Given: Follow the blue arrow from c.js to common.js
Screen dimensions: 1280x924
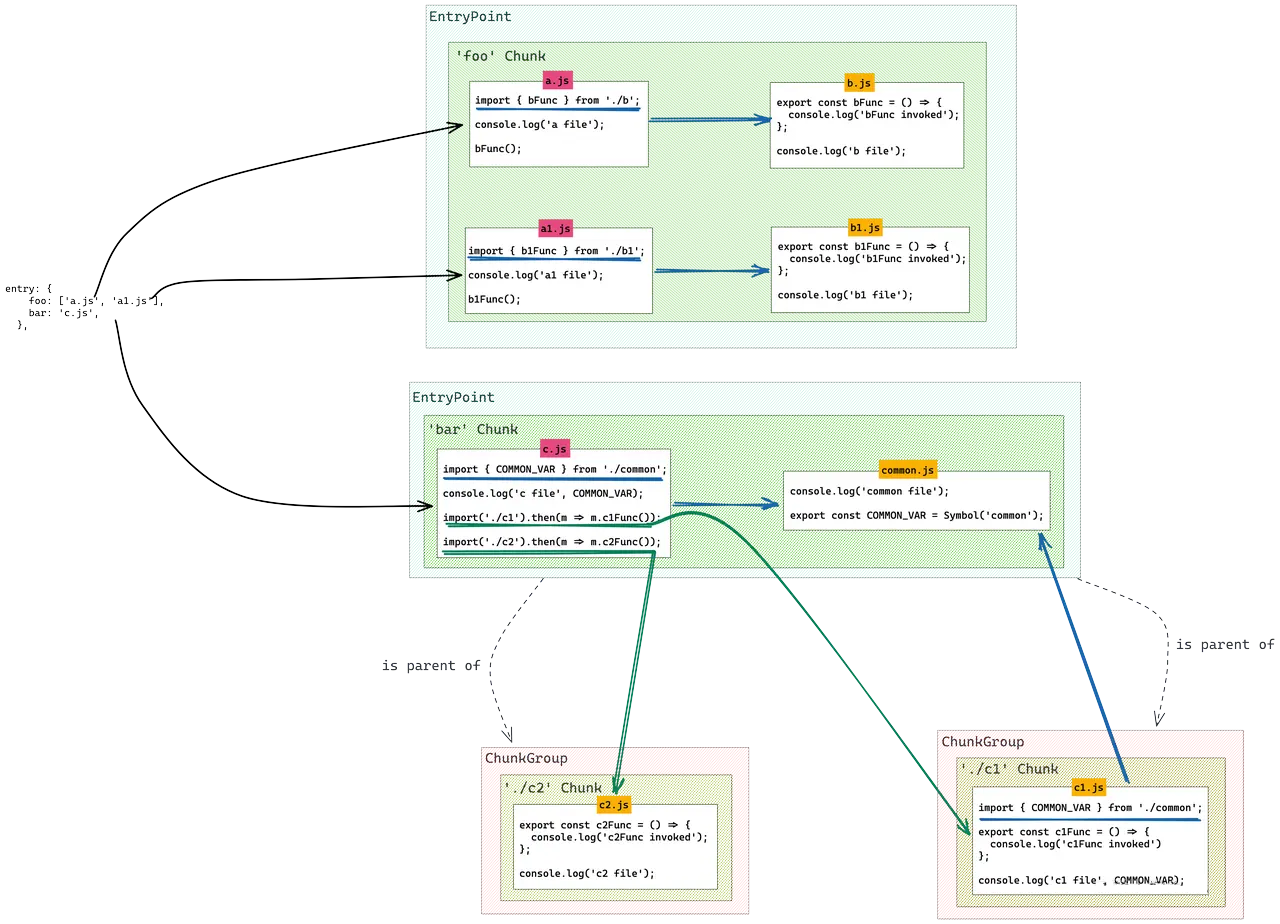Looking at the screenshot, I should pos(725,503).
